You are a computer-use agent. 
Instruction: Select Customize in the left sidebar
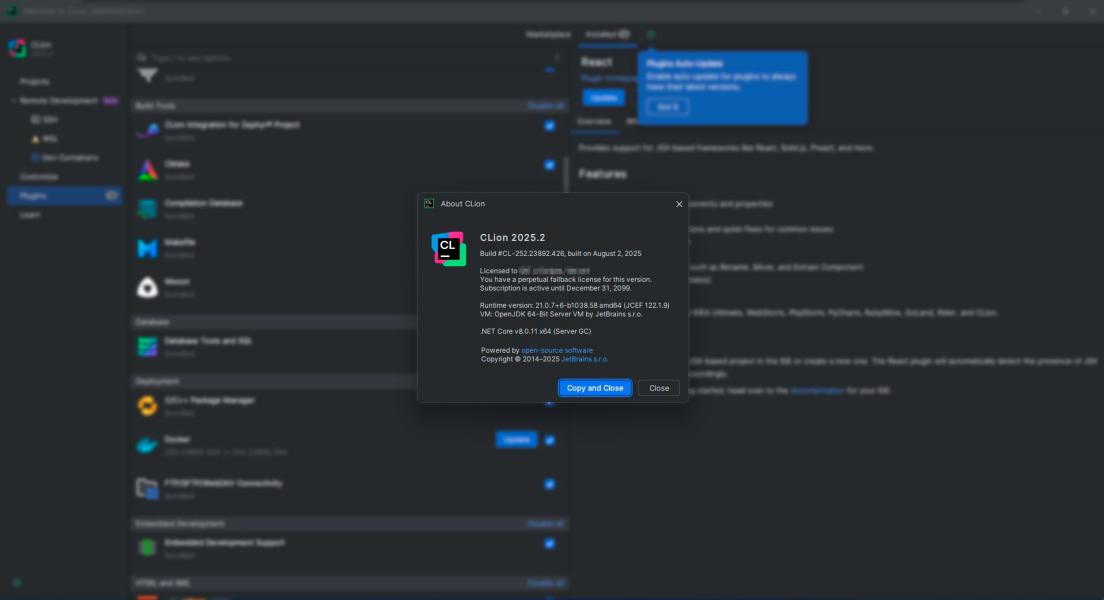point(39,177)
